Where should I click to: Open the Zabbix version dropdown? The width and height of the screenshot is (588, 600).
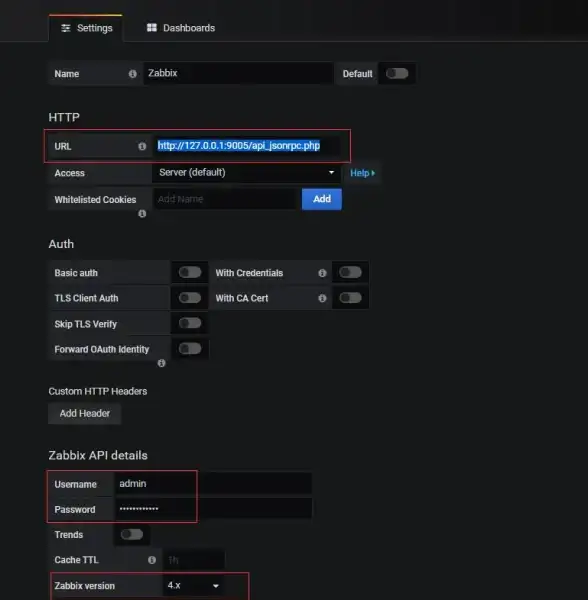pyautogui.click(x=194, y=585)
